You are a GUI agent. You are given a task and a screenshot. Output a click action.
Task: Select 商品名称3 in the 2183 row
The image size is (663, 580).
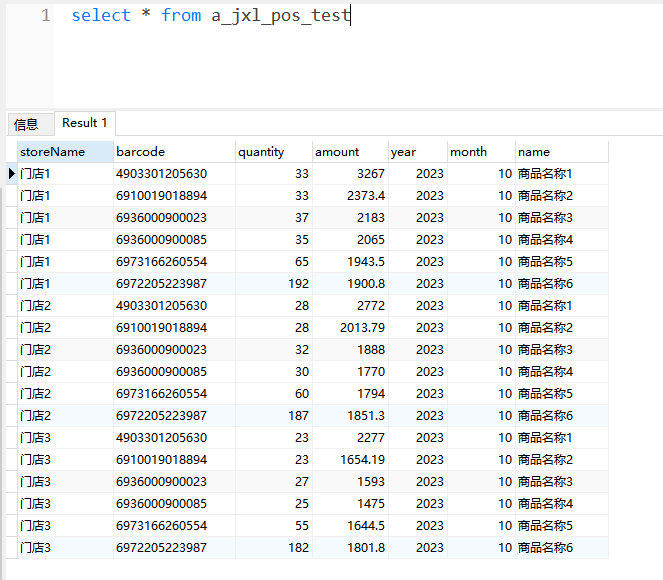click(562, 218)
